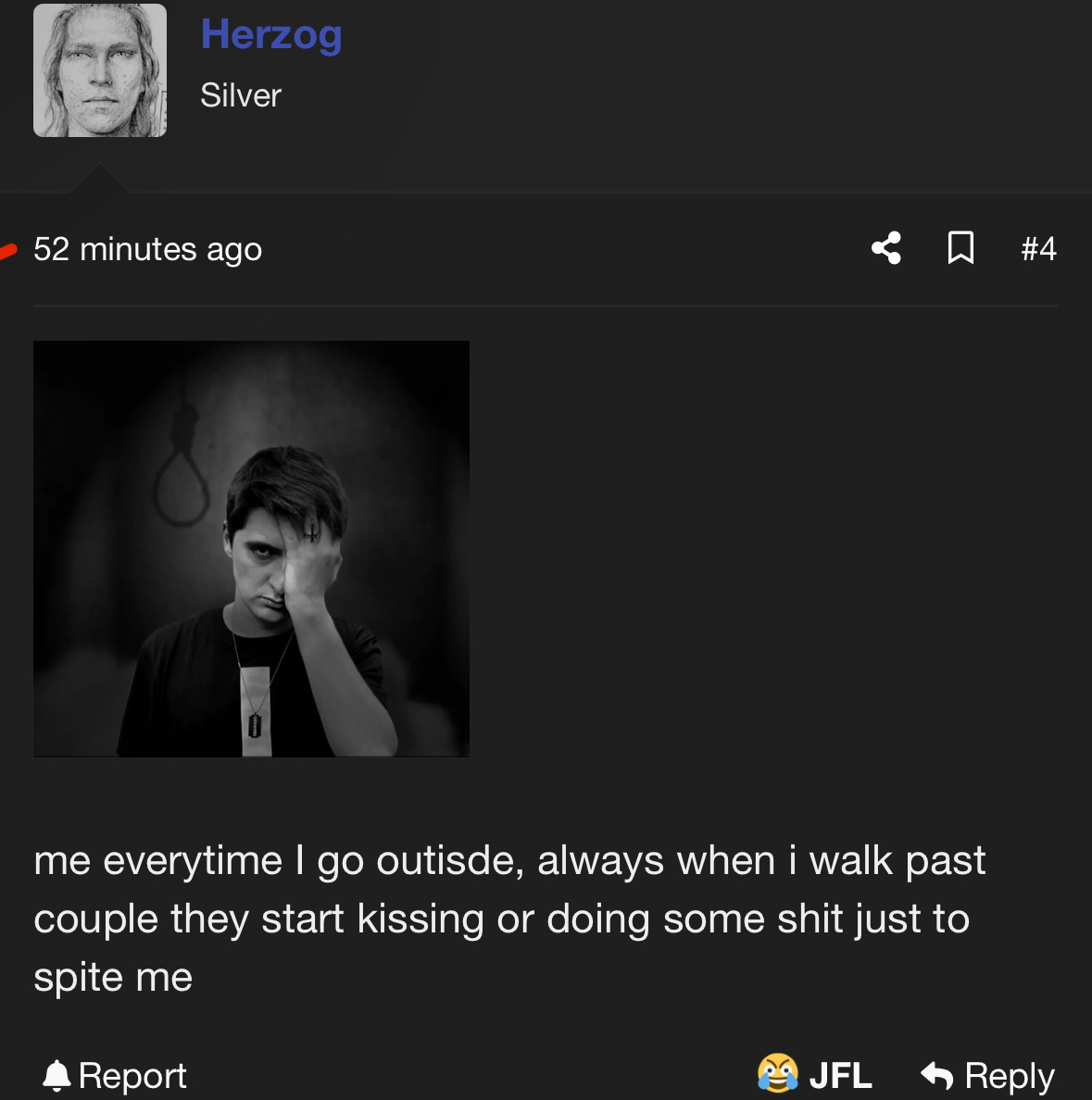Open the attached black-and-white photo

251,548
